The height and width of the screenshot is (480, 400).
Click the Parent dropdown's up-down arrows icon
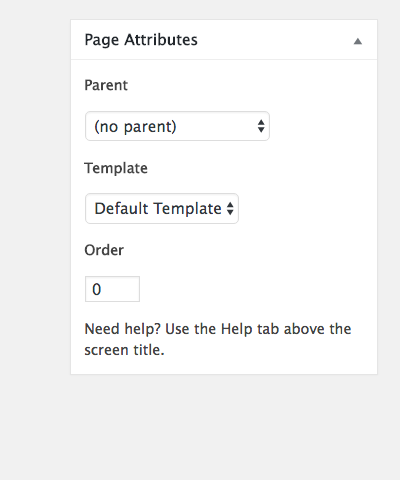click(261, 126)
